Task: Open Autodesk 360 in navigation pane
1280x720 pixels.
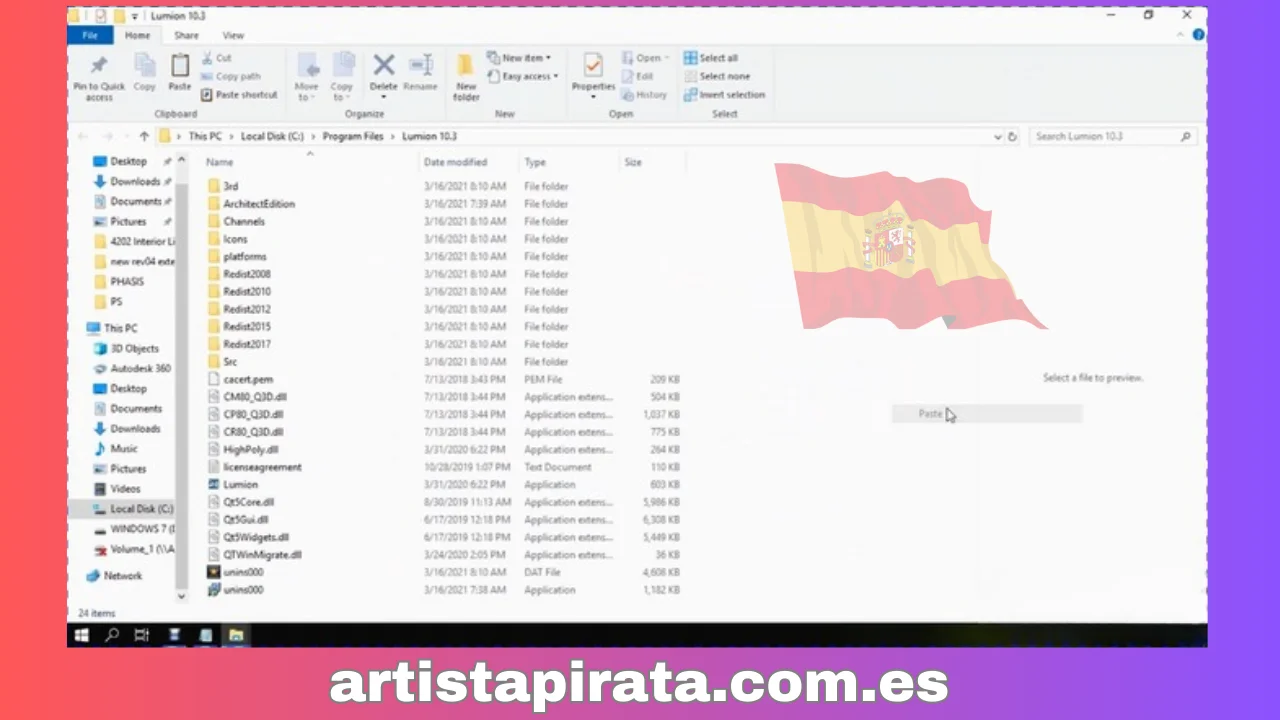Action: pyautogui.click(x=140, y=369)
